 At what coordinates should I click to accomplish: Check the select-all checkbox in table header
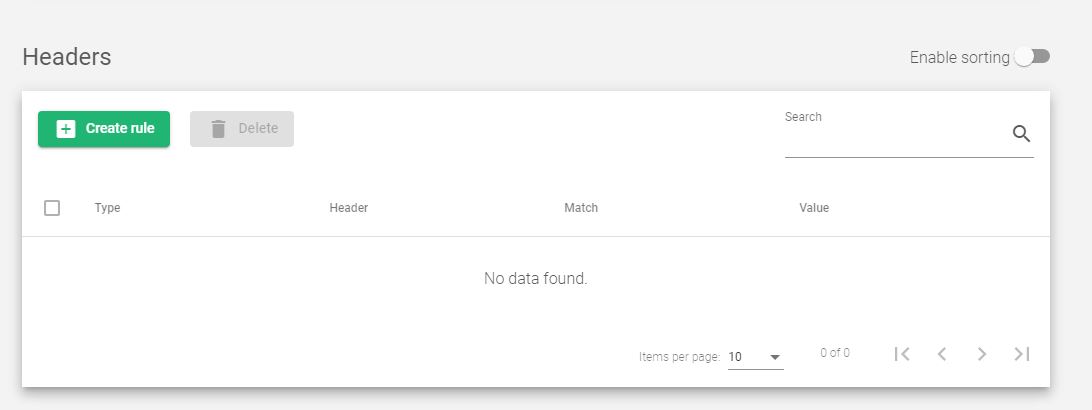52,207
